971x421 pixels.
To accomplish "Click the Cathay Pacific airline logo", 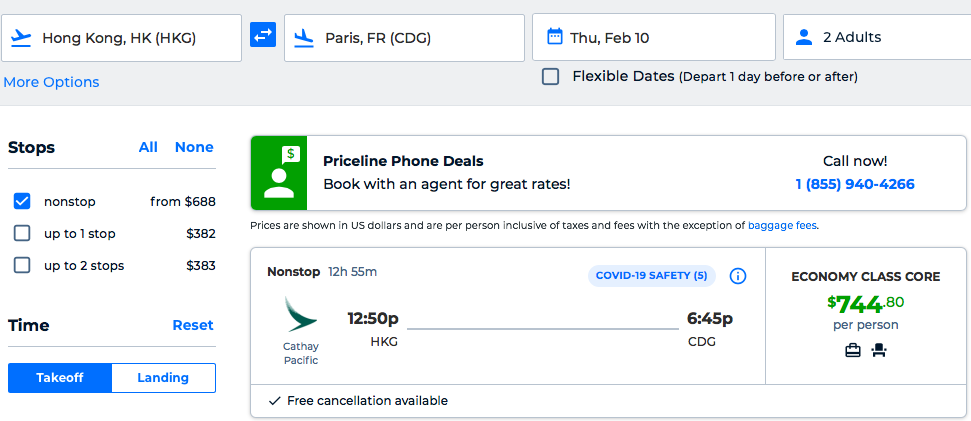I will 300,315.
